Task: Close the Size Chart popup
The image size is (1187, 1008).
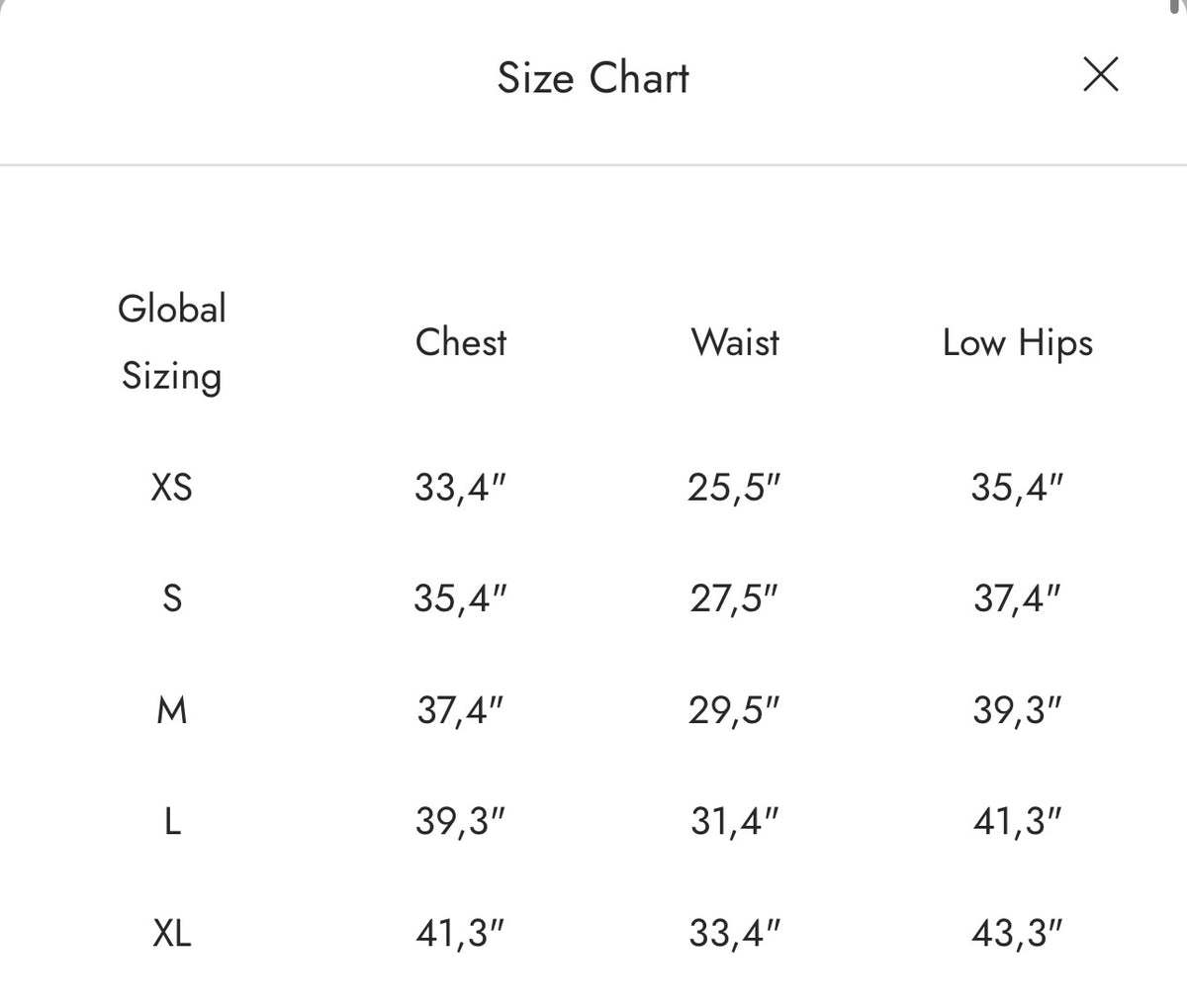Action: tap(1100, 74)
